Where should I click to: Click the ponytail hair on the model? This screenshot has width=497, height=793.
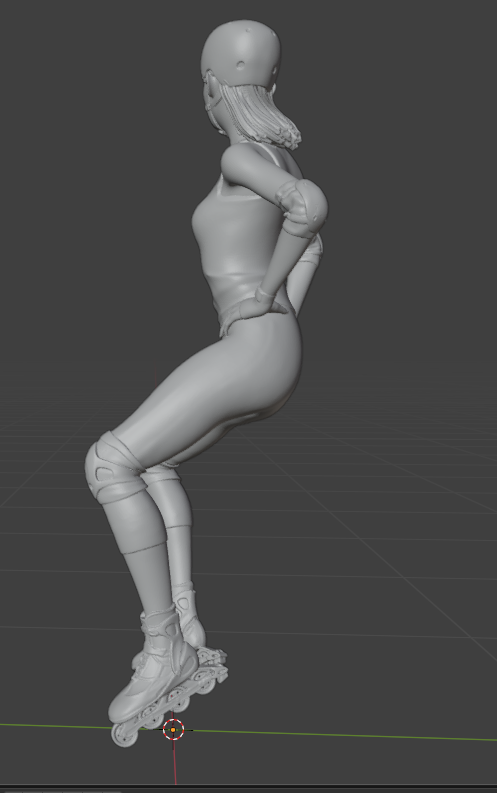pos(263,115)
